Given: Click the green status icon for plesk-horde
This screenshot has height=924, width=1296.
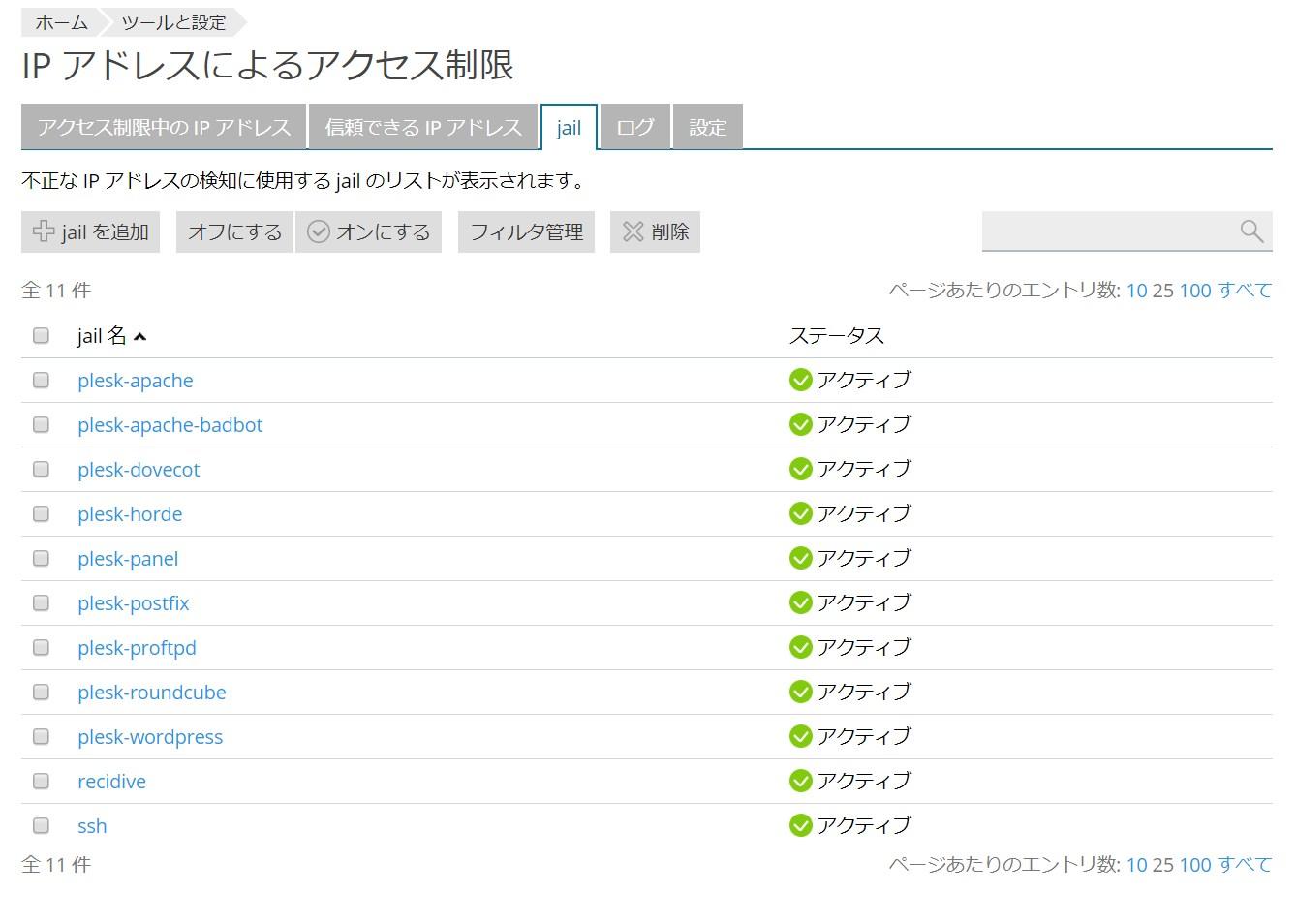Looking at the screenshot, I should [801, 513].
